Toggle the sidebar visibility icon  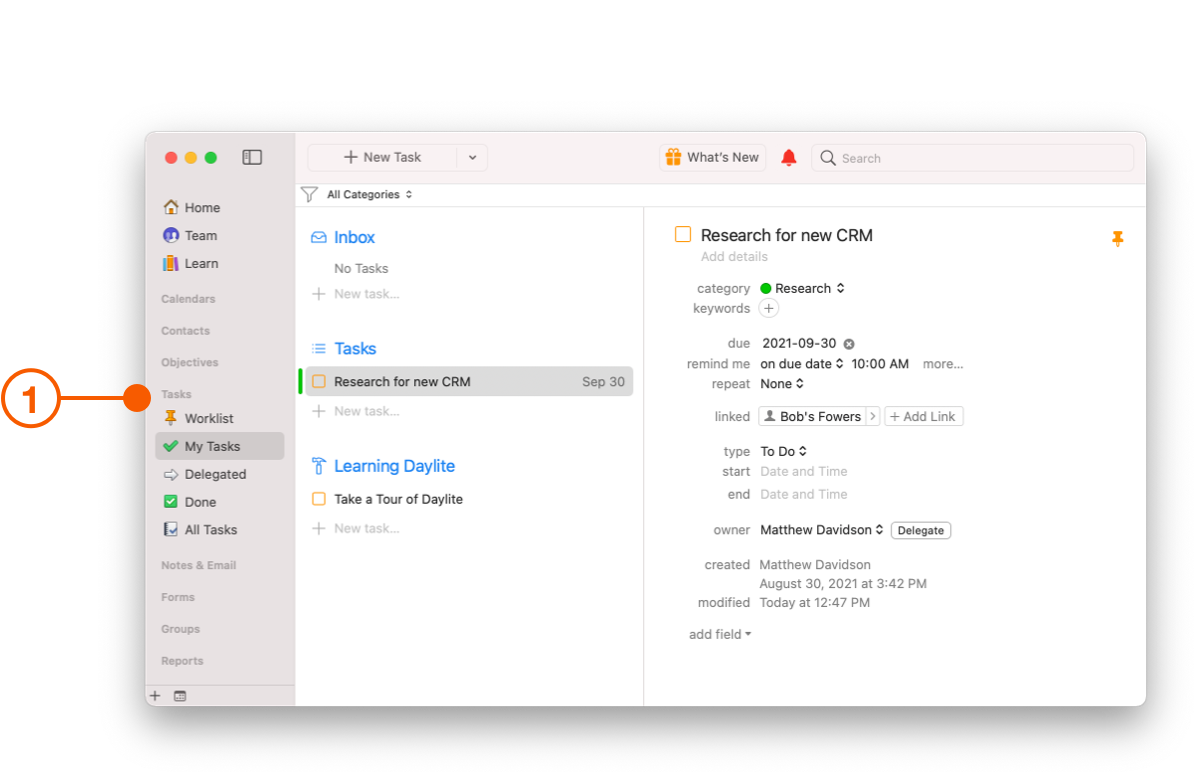click(252, 157)
